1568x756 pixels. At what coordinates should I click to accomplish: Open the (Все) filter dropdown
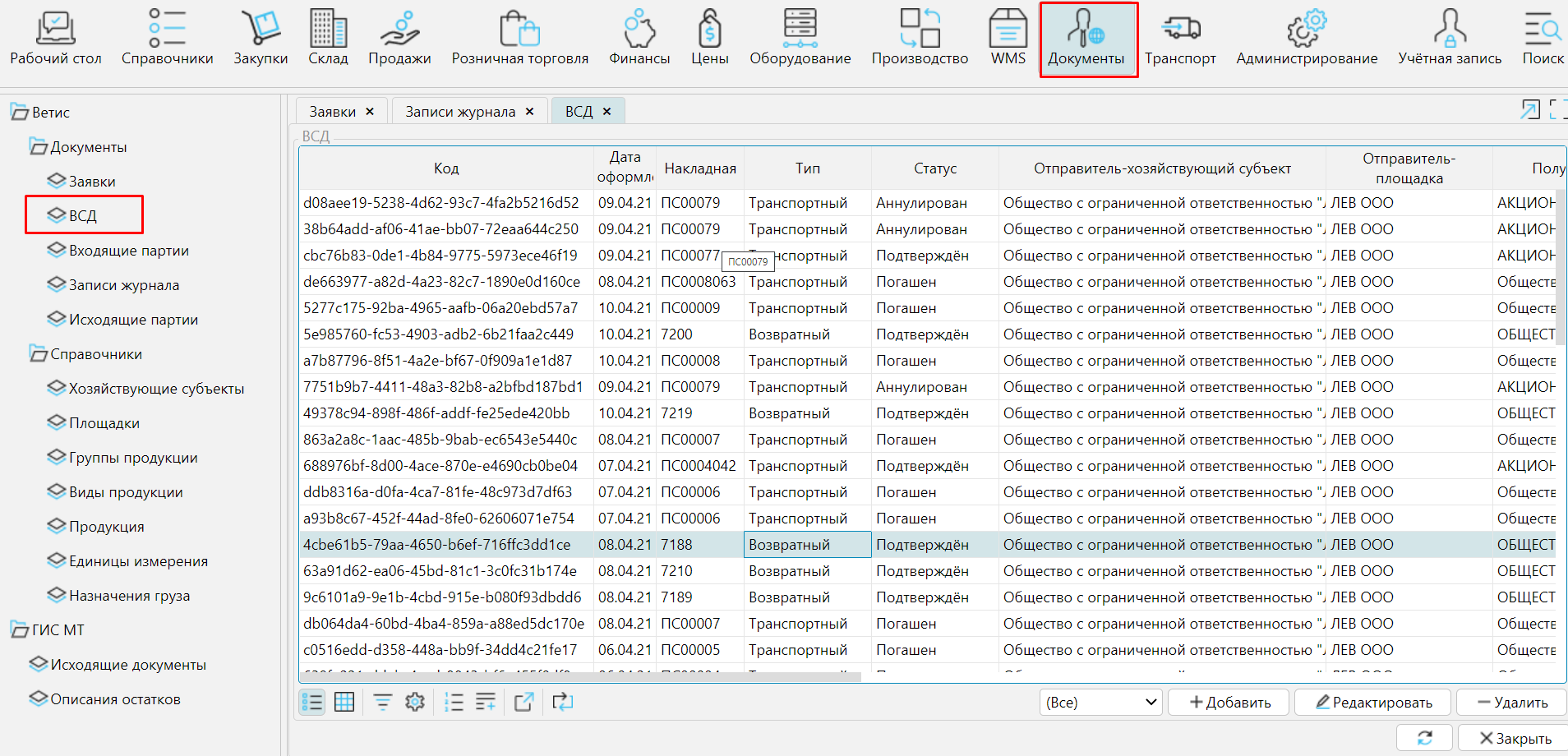(1100, 703)
